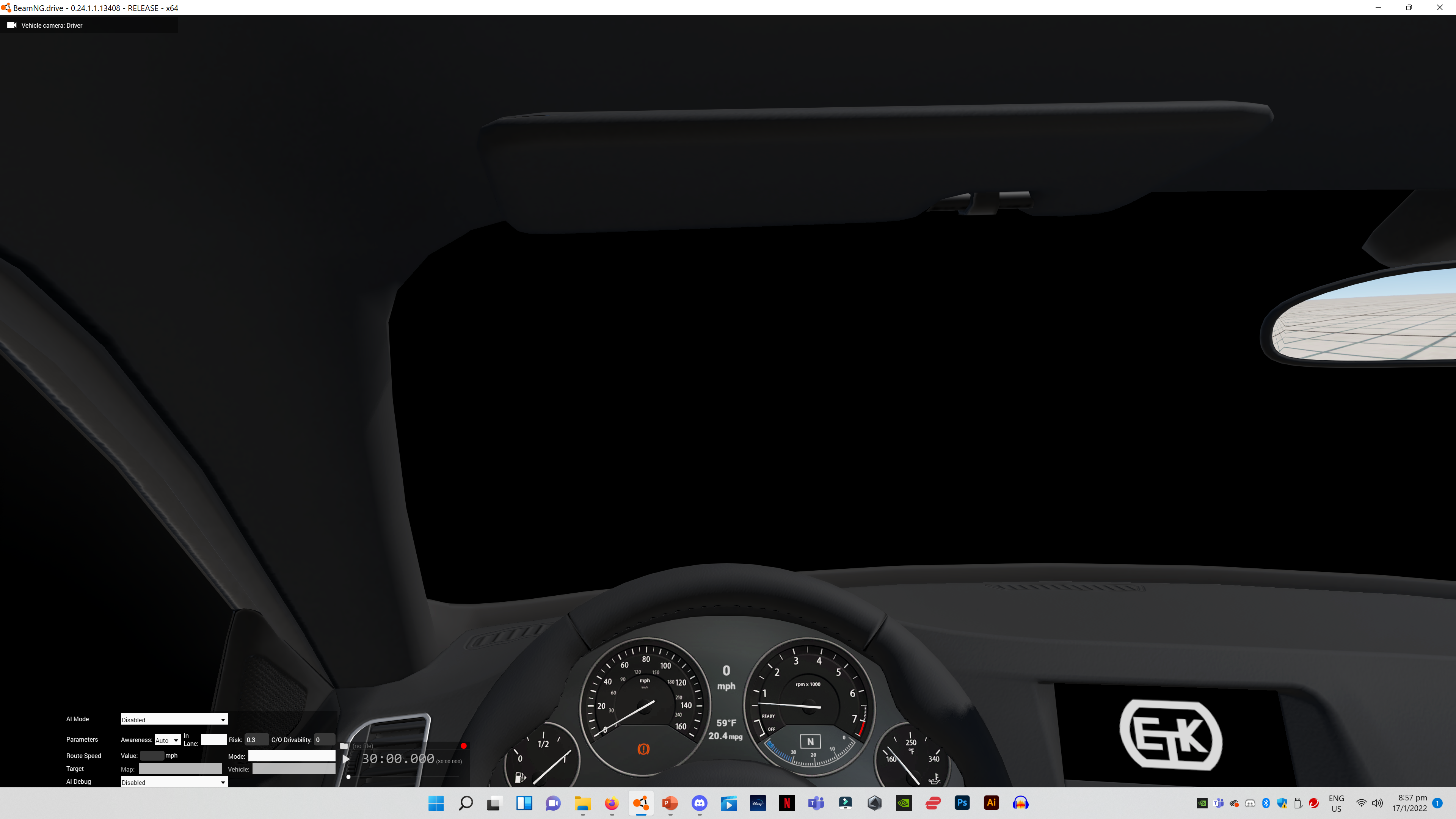Launch Photoshop from the taskbar
Viewport: 1456px width, 819px height.
(962, 803)
